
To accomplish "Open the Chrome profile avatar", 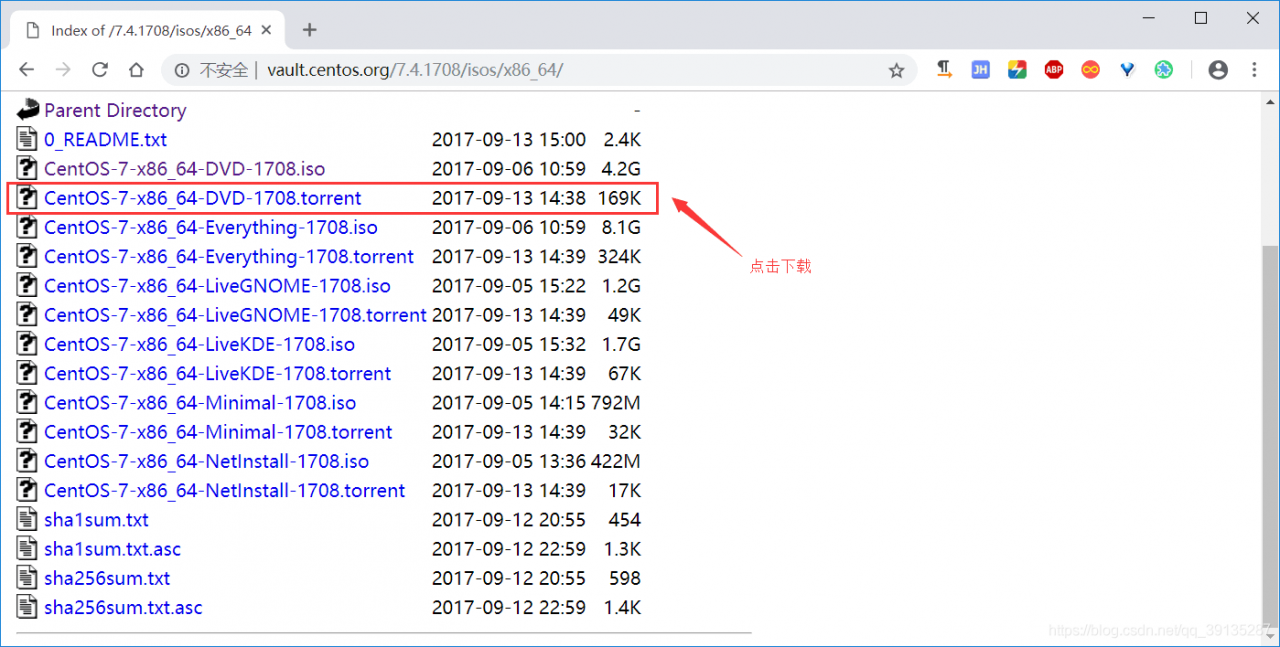I will tap(1218, 70).
